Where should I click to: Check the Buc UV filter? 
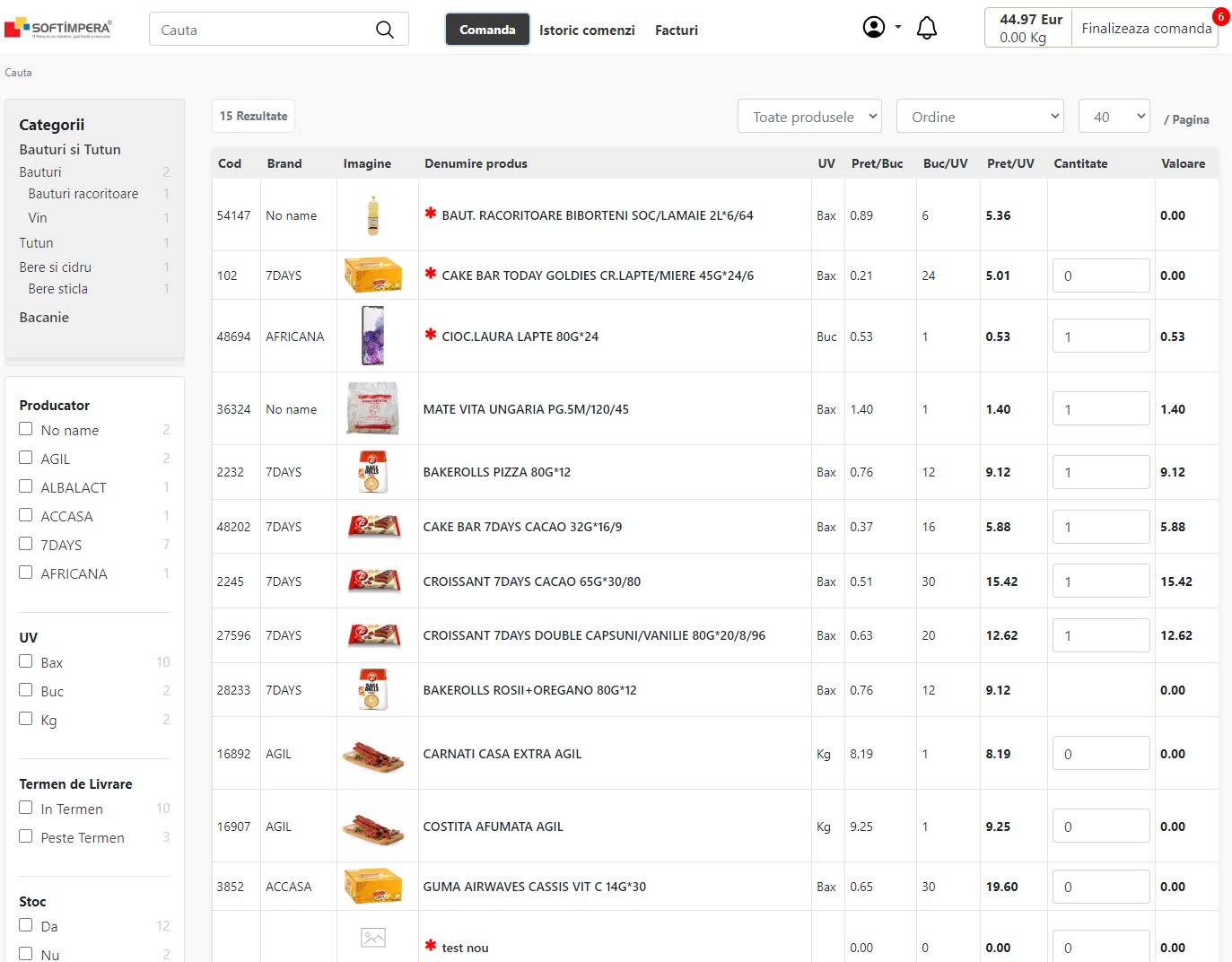(26, 690)
